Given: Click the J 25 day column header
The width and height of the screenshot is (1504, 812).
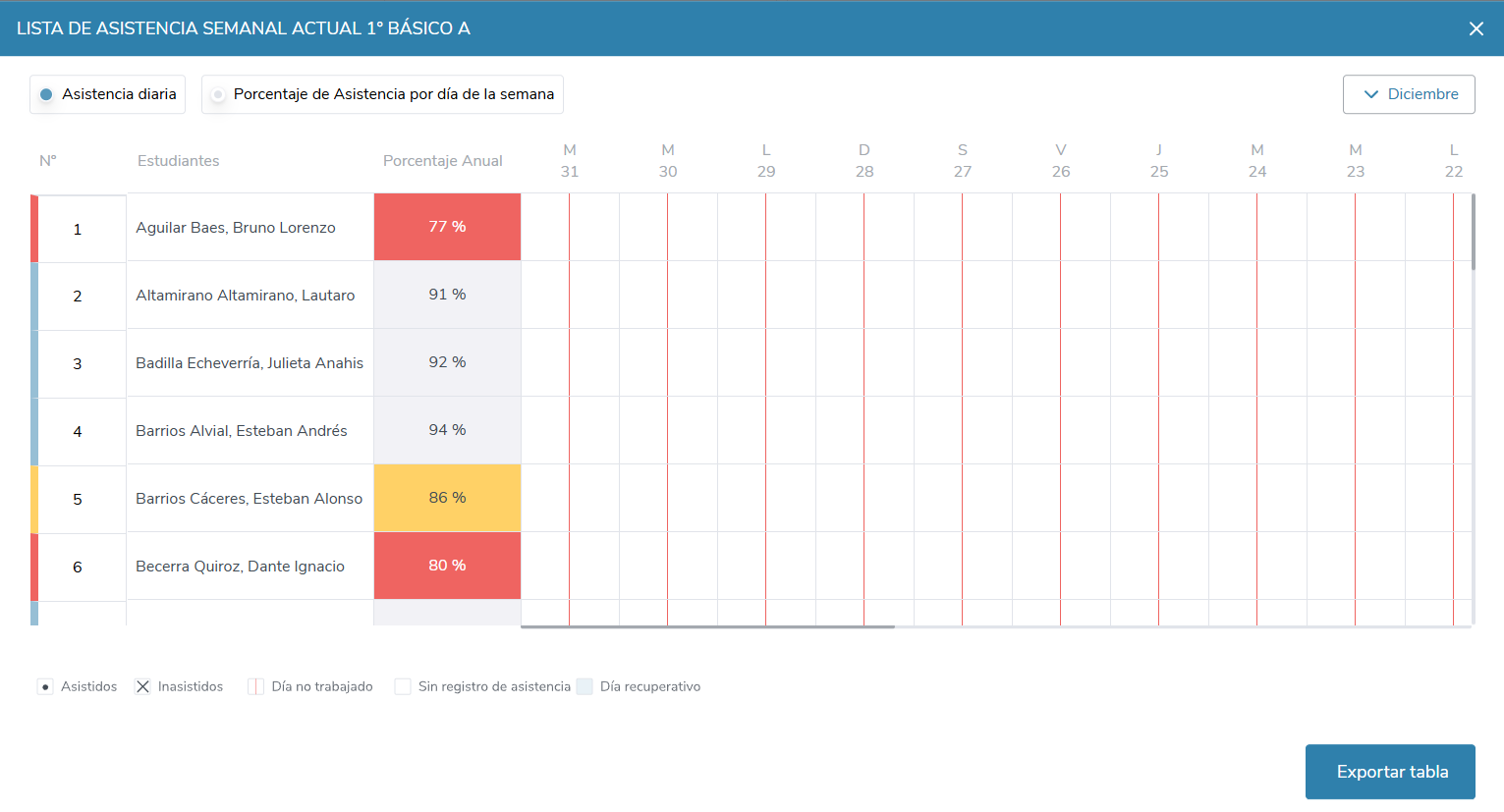Looking at the screenshot, I should tap(1159, 161).
